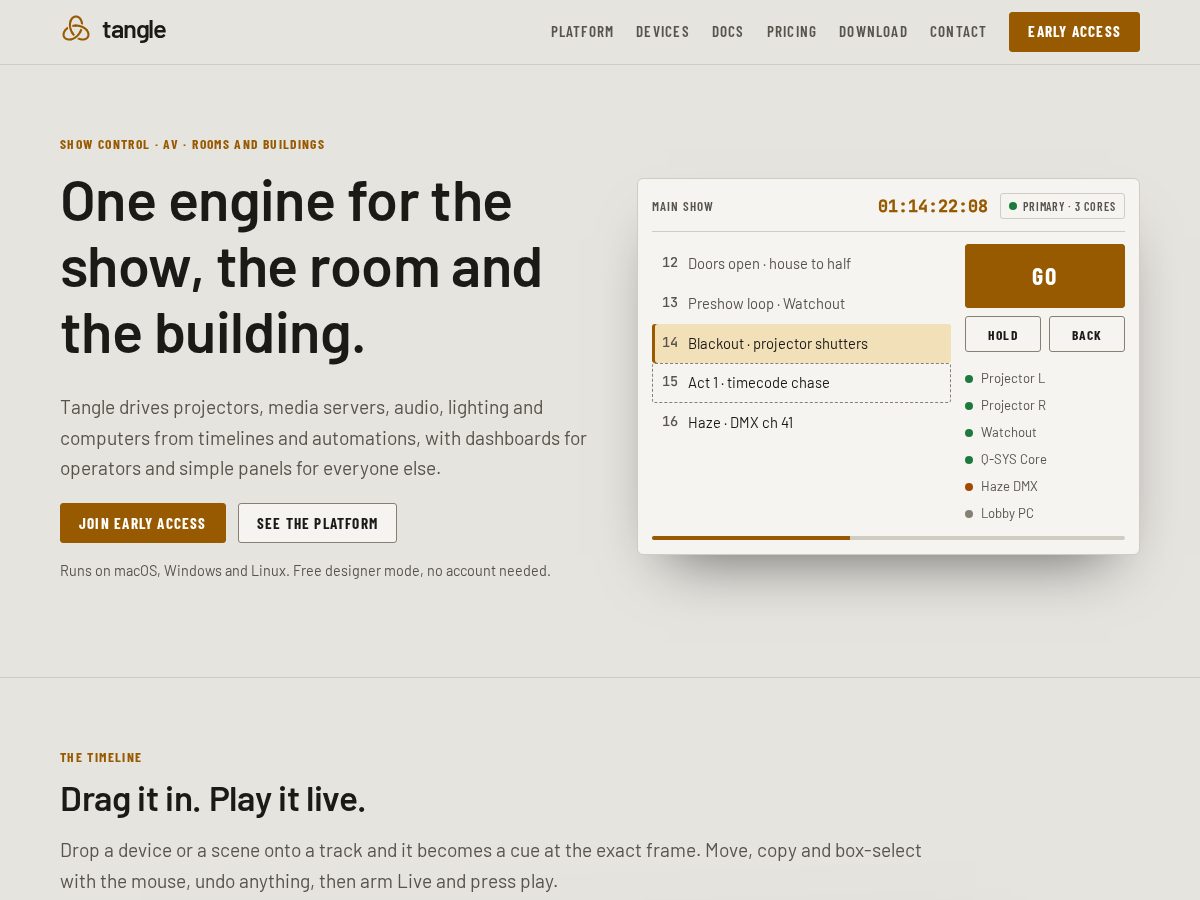Open the Pricing page link
Image resolution: width=1200 pixels, height=900 pixels.
792,31
